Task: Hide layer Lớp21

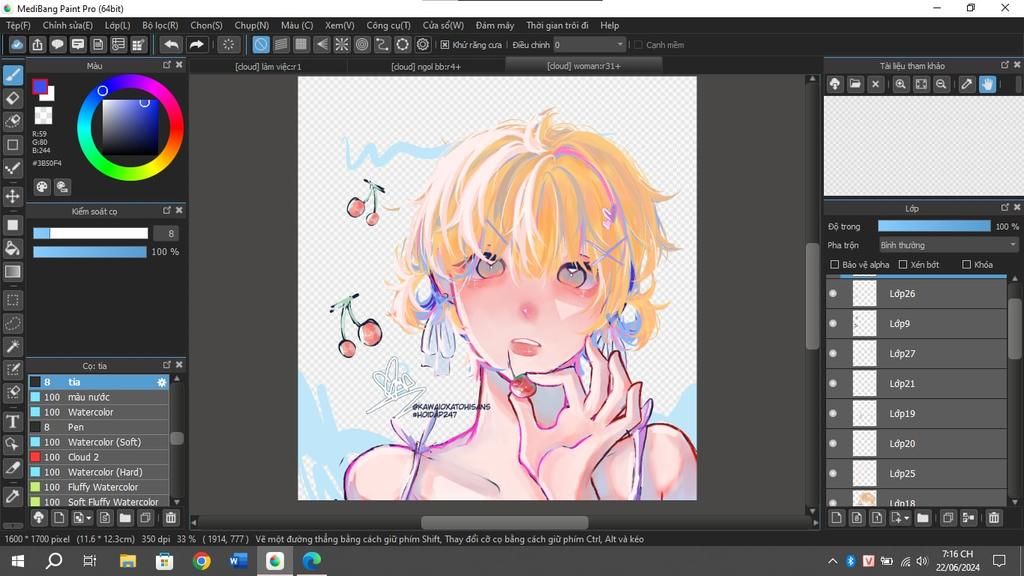Action: [833, 383]
